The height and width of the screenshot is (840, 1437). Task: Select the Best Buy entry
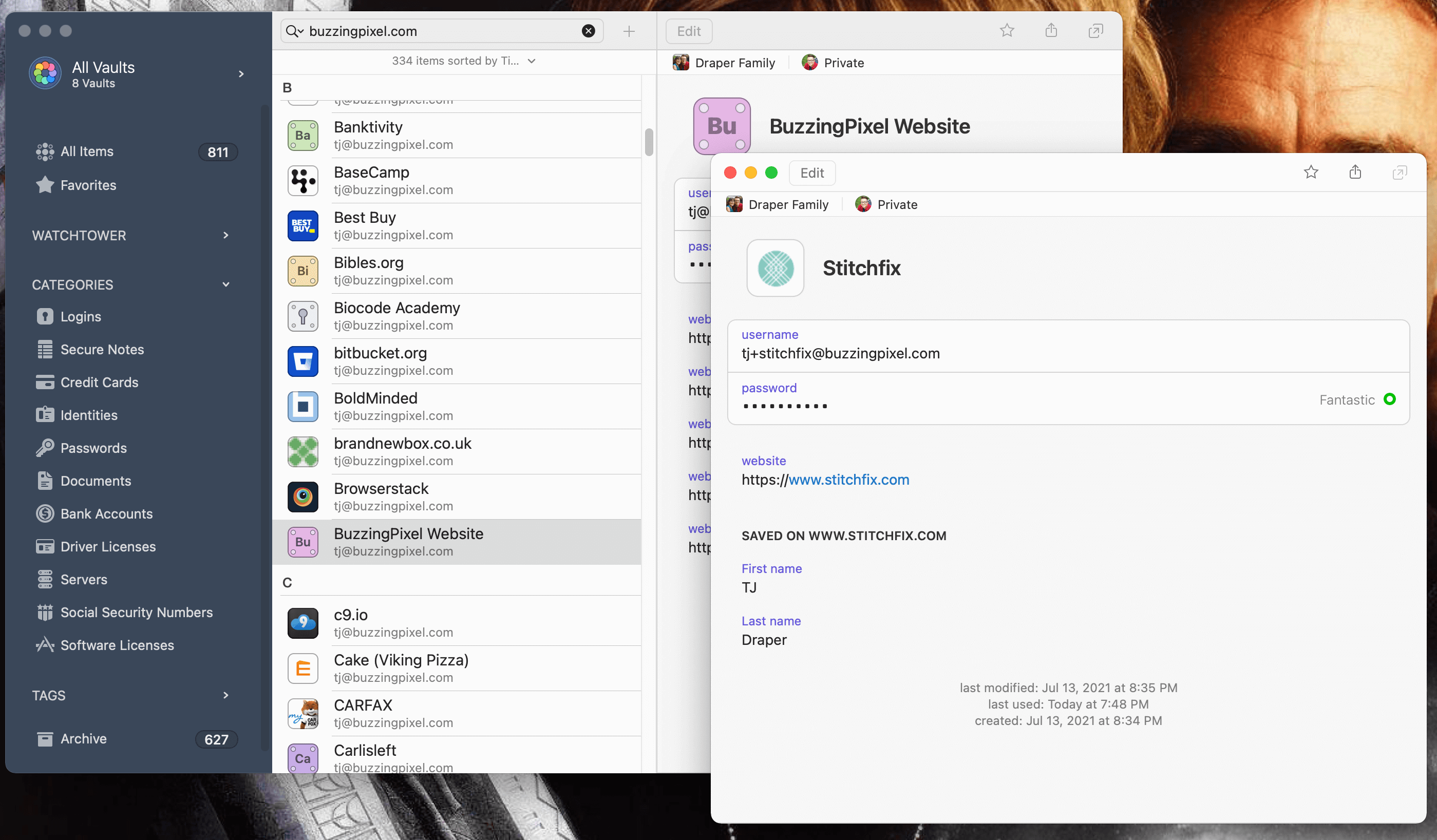457,226
